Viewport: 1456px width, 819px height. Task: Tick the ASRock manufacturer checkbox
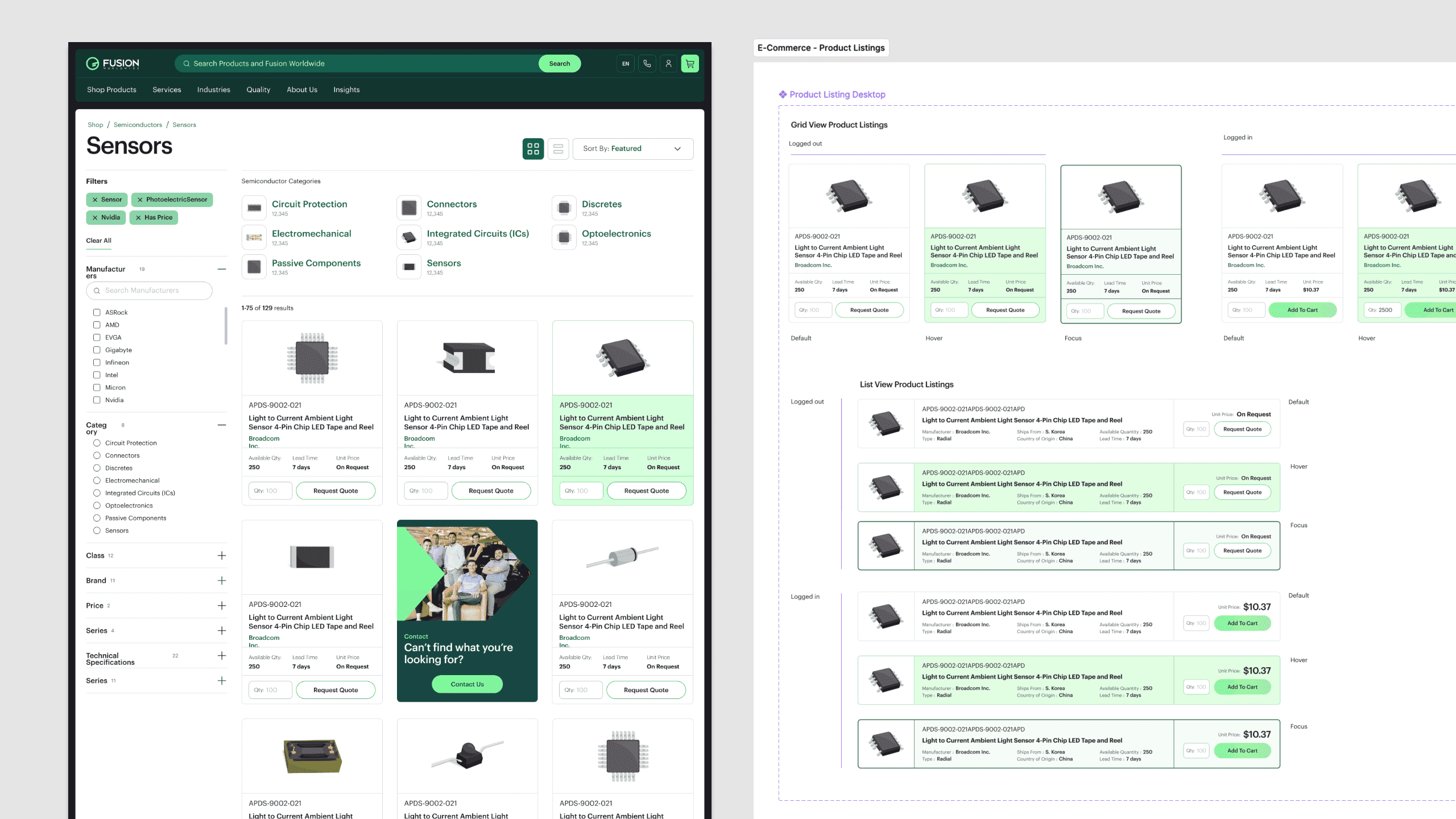click(x=97, y=313)
